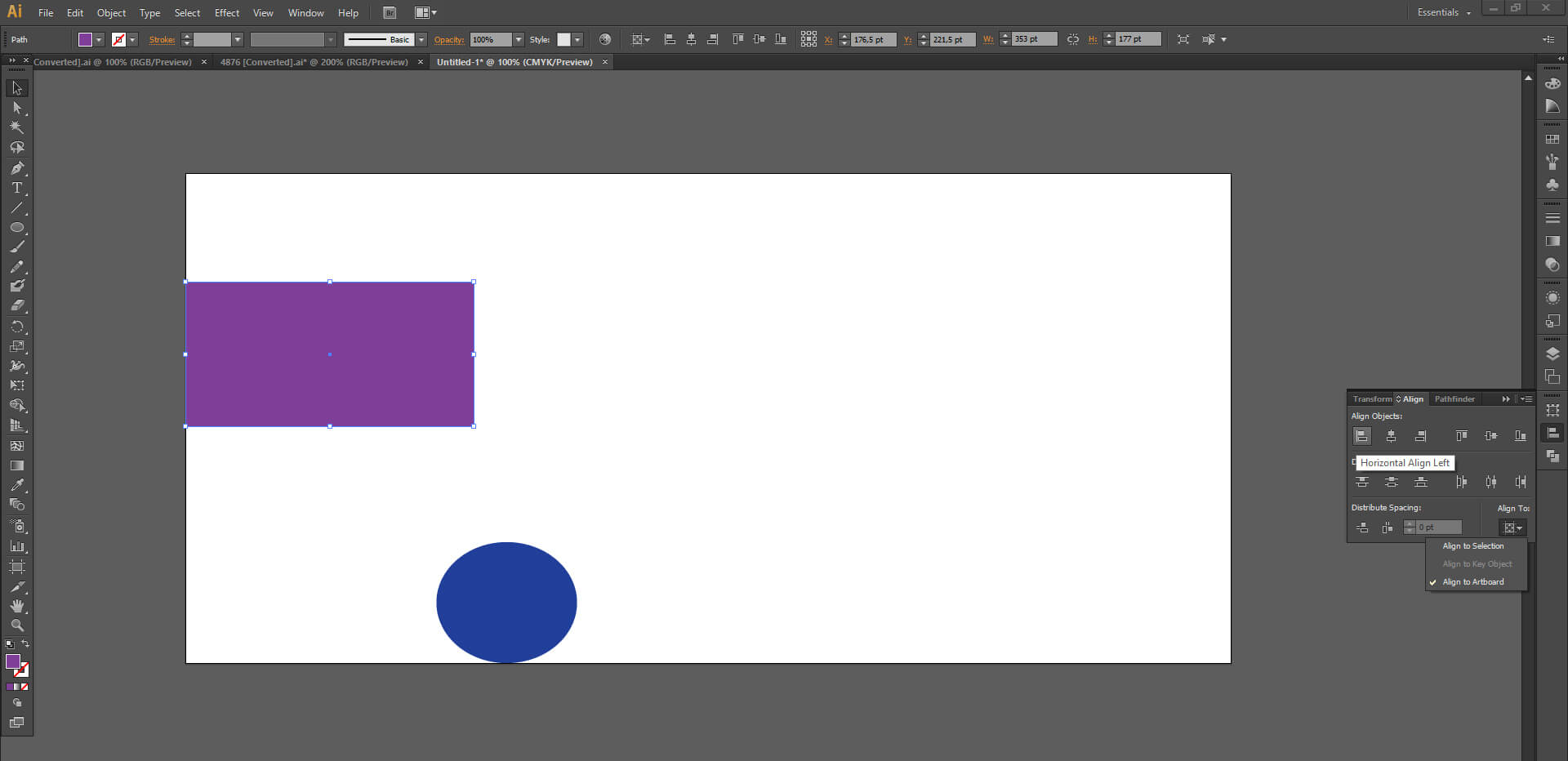Open the Align To dropdown button
The image size is (1568, 761).
coord(1512,528)
